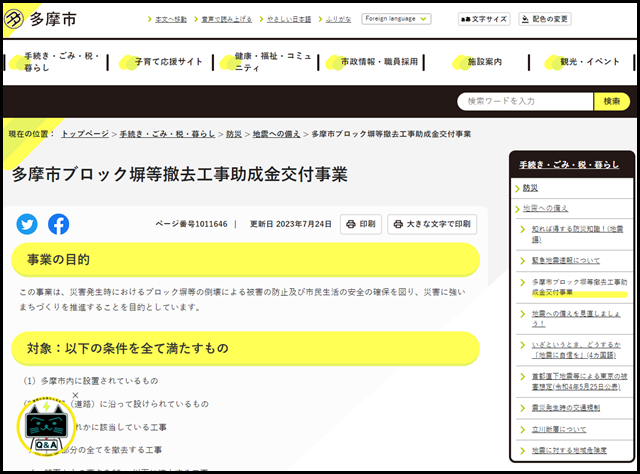Click the 検索ワードを入力 search field
640x474 pixels.
tap(525, 101)
